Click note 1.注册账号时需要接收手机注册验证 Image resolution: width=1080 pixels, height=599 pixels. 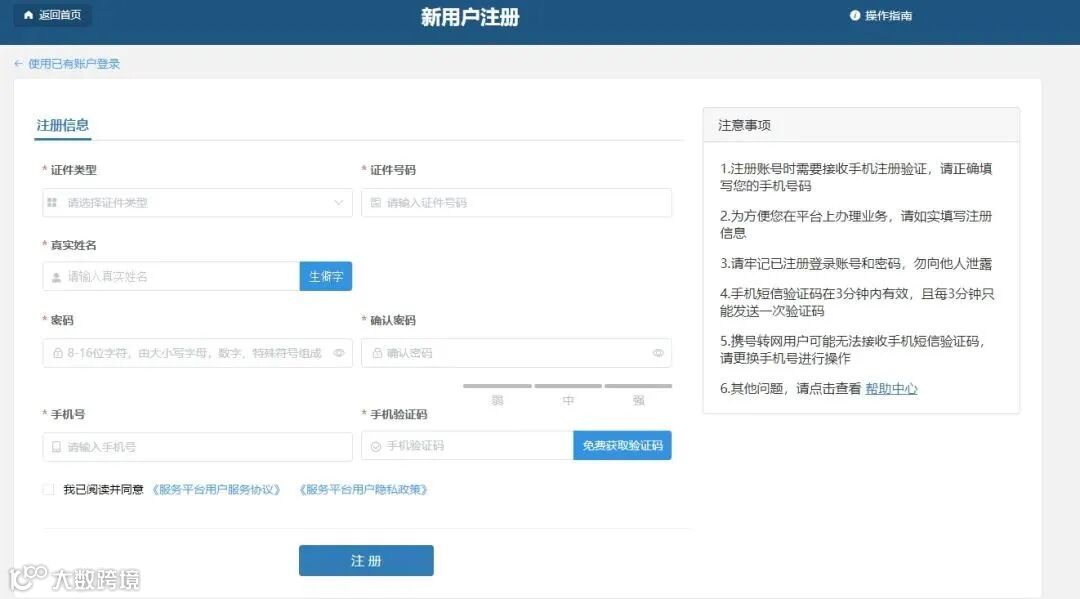(x=856, y=177)
